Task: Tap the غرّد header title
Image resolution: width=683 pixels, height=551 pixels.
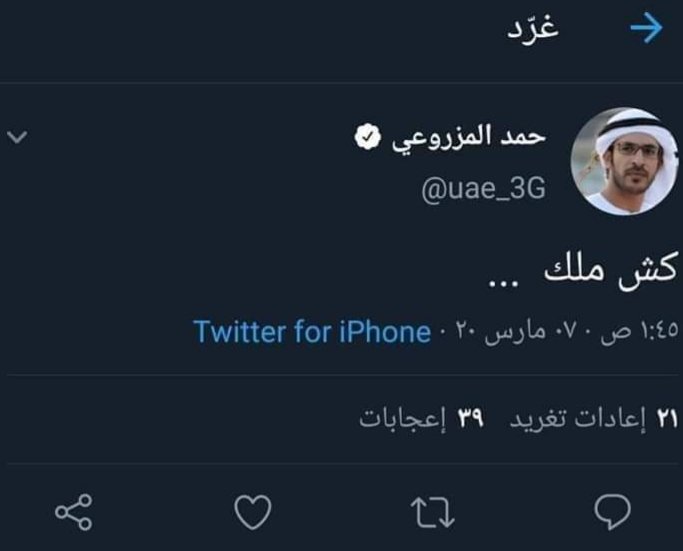Action: pyautogui.click(x=533, y=28)
